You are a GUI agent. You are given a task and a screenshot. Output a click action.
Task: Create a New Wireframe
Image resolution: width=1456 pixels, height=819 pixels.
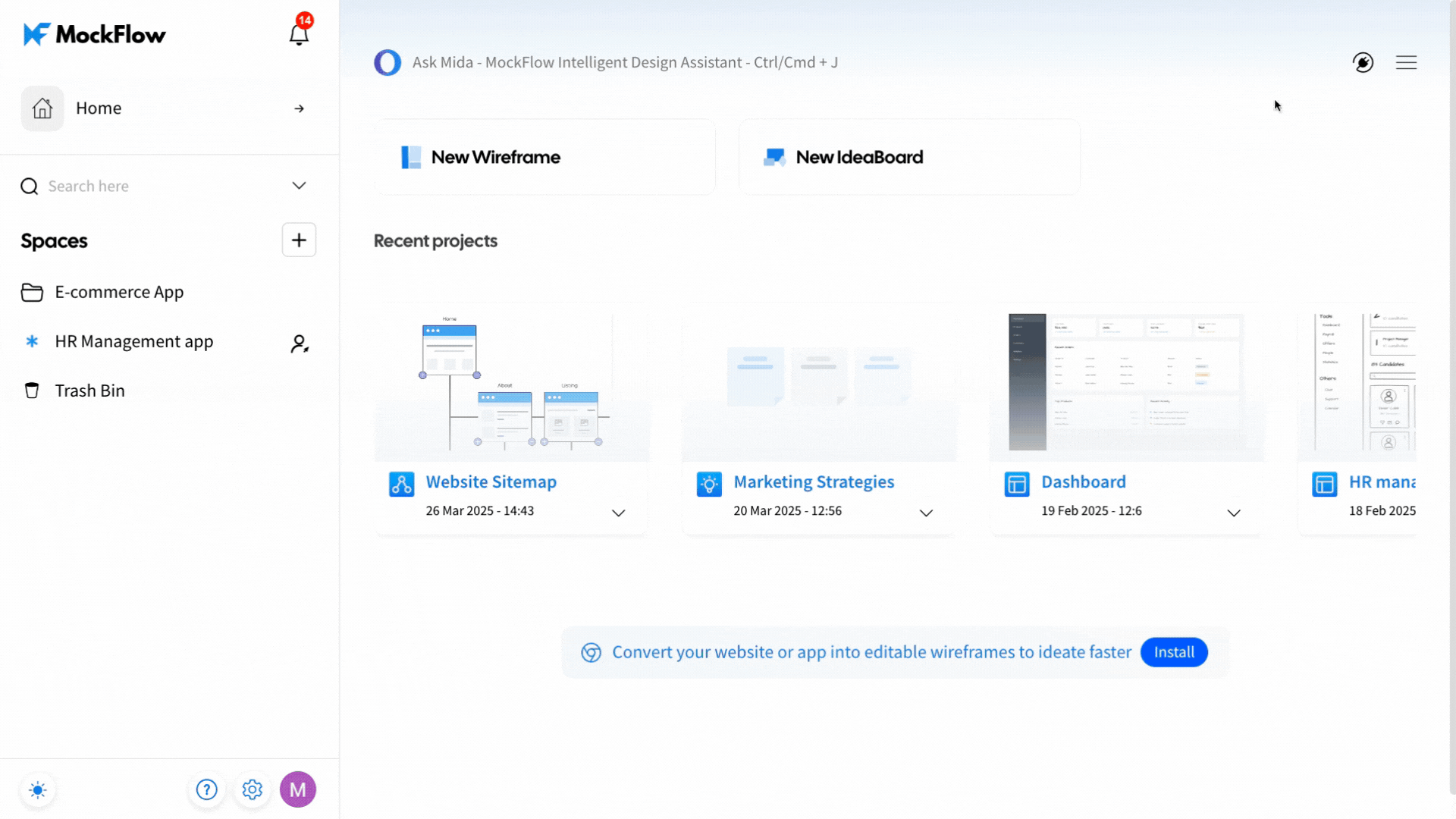544,157
